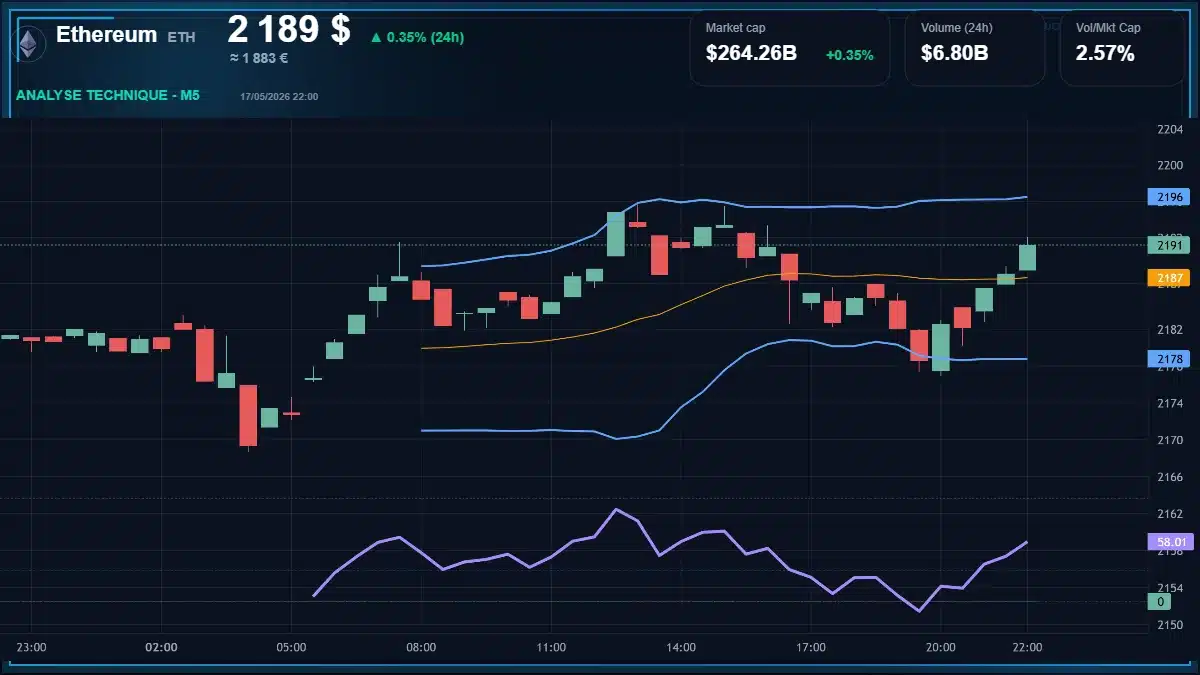1200x675 pixels.
Task: Click the "05:00" time axis label
Action: (291, 647)
